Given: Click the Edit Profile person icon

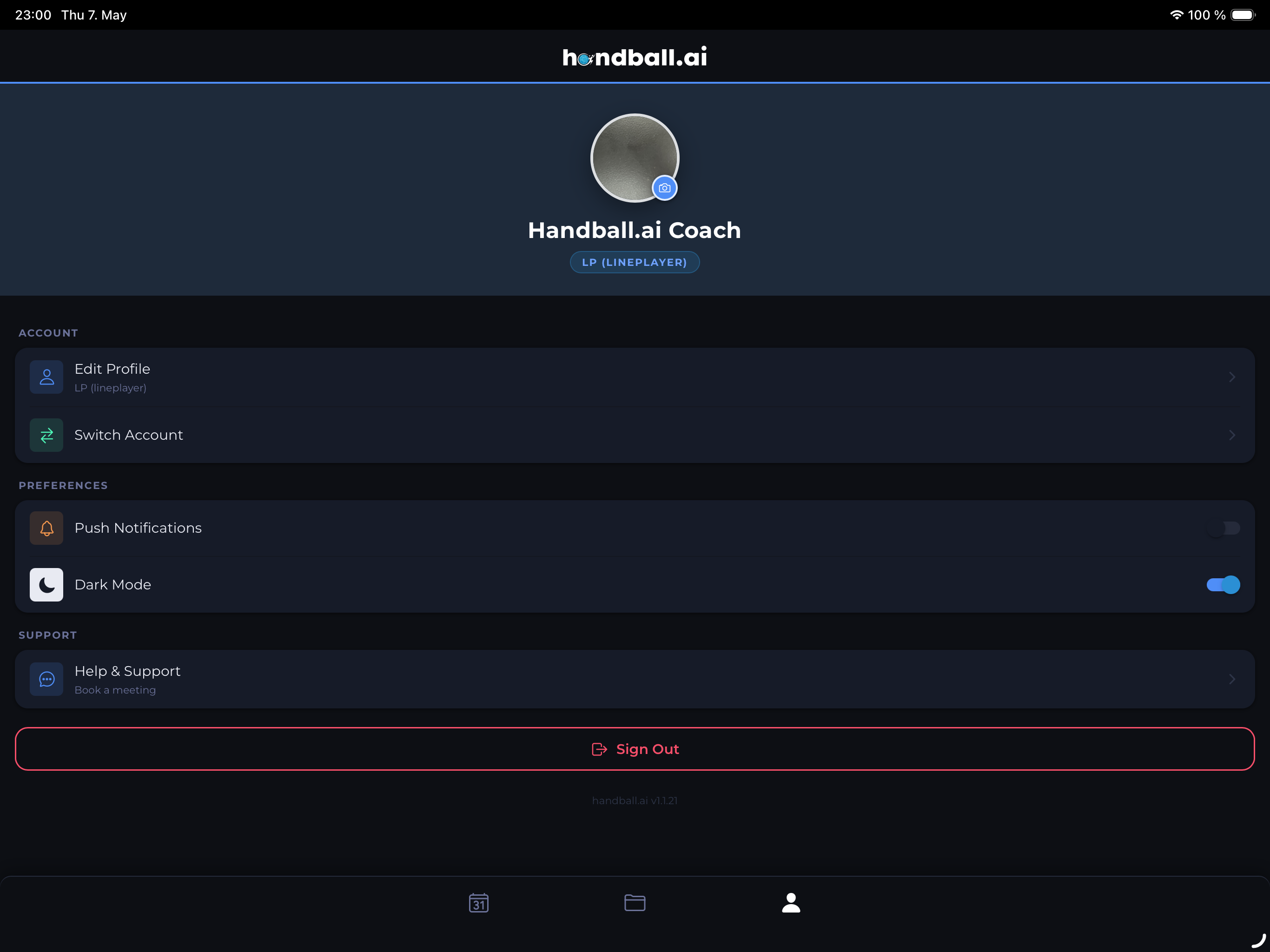Looking at the screenshot, I should 46,377.
